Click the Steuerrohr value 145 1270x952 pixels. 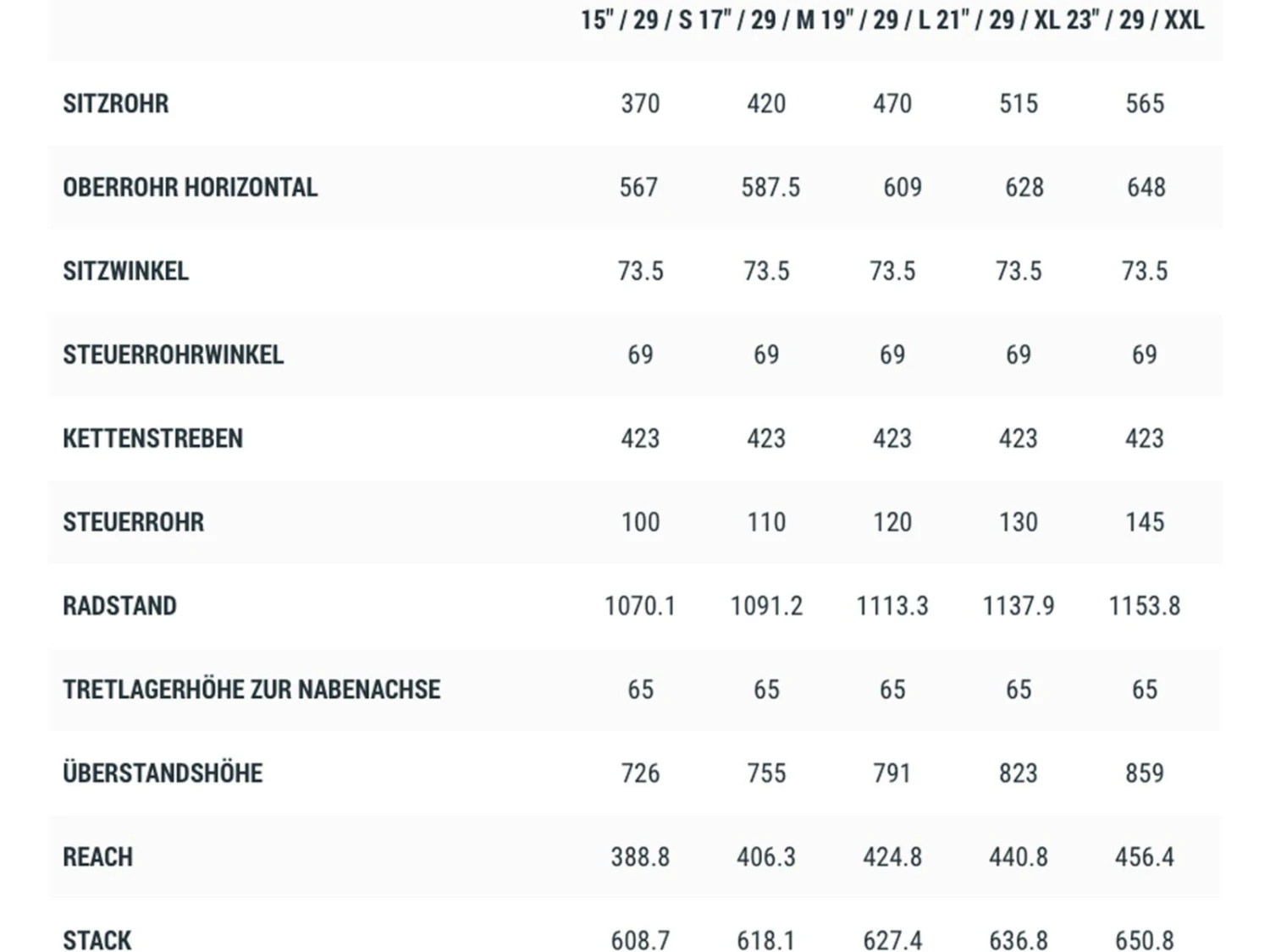point(1145,522)
